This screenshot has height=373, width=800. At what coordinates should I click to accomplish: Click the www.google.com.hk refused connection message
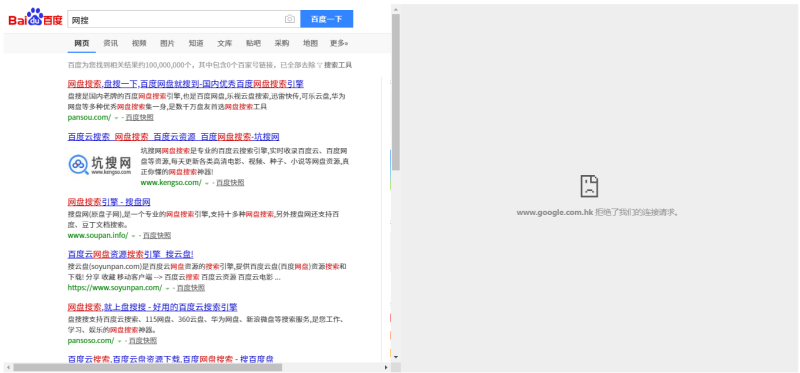pyautogui.click(x=598, y=212)
